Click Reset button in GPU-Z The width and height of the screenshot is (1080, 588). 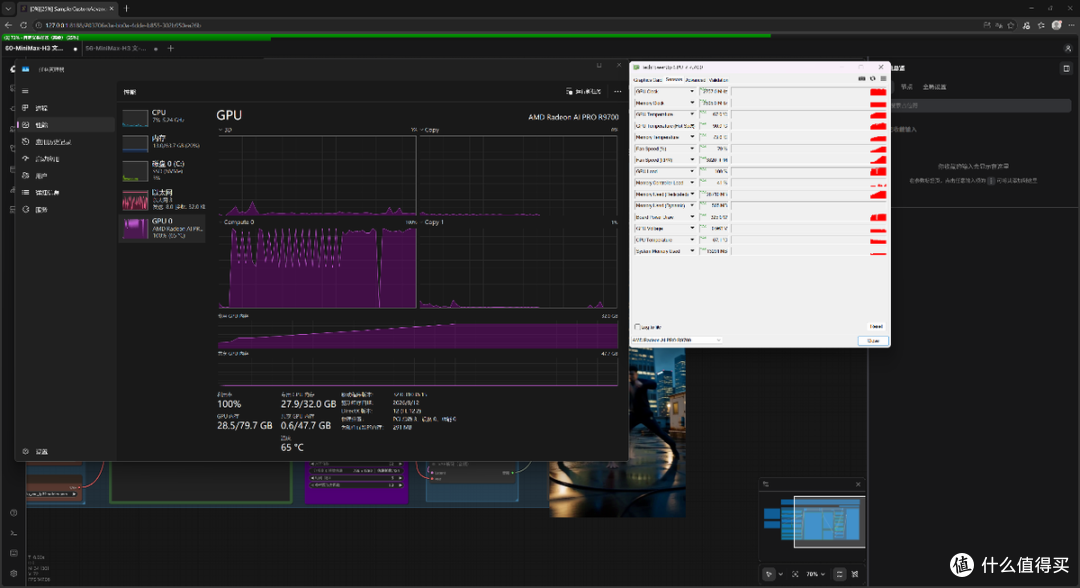[875, 326]
